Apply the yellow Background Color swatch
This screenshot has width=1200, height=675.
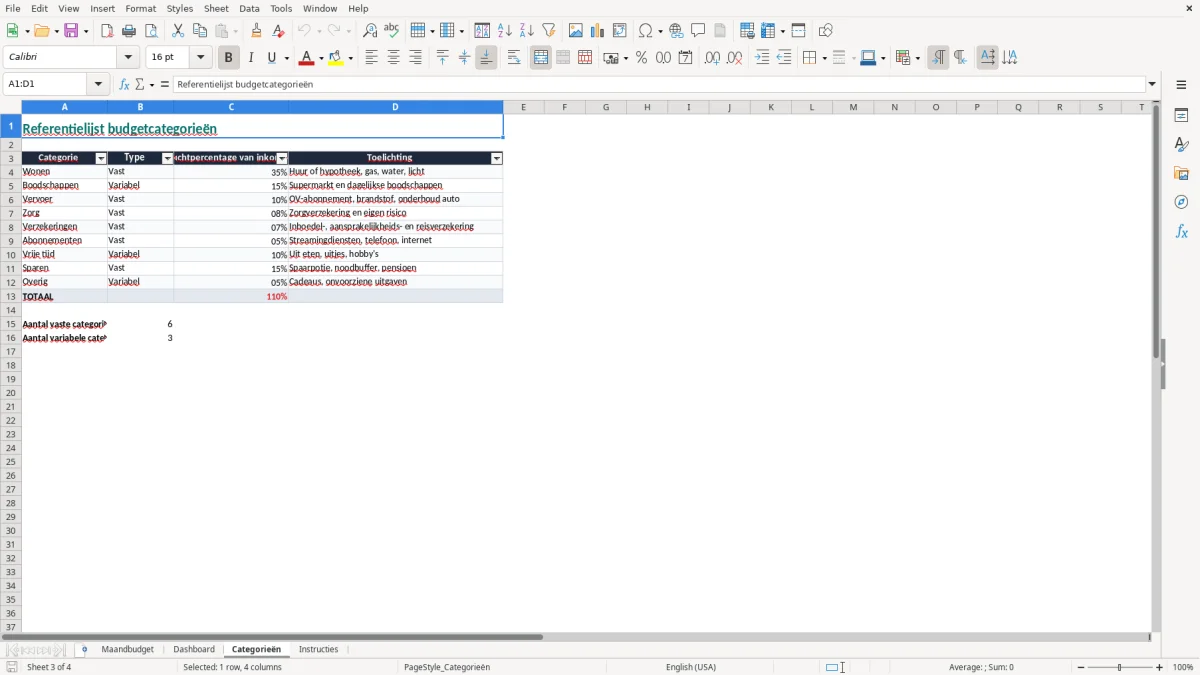click(x=336, y=58)
